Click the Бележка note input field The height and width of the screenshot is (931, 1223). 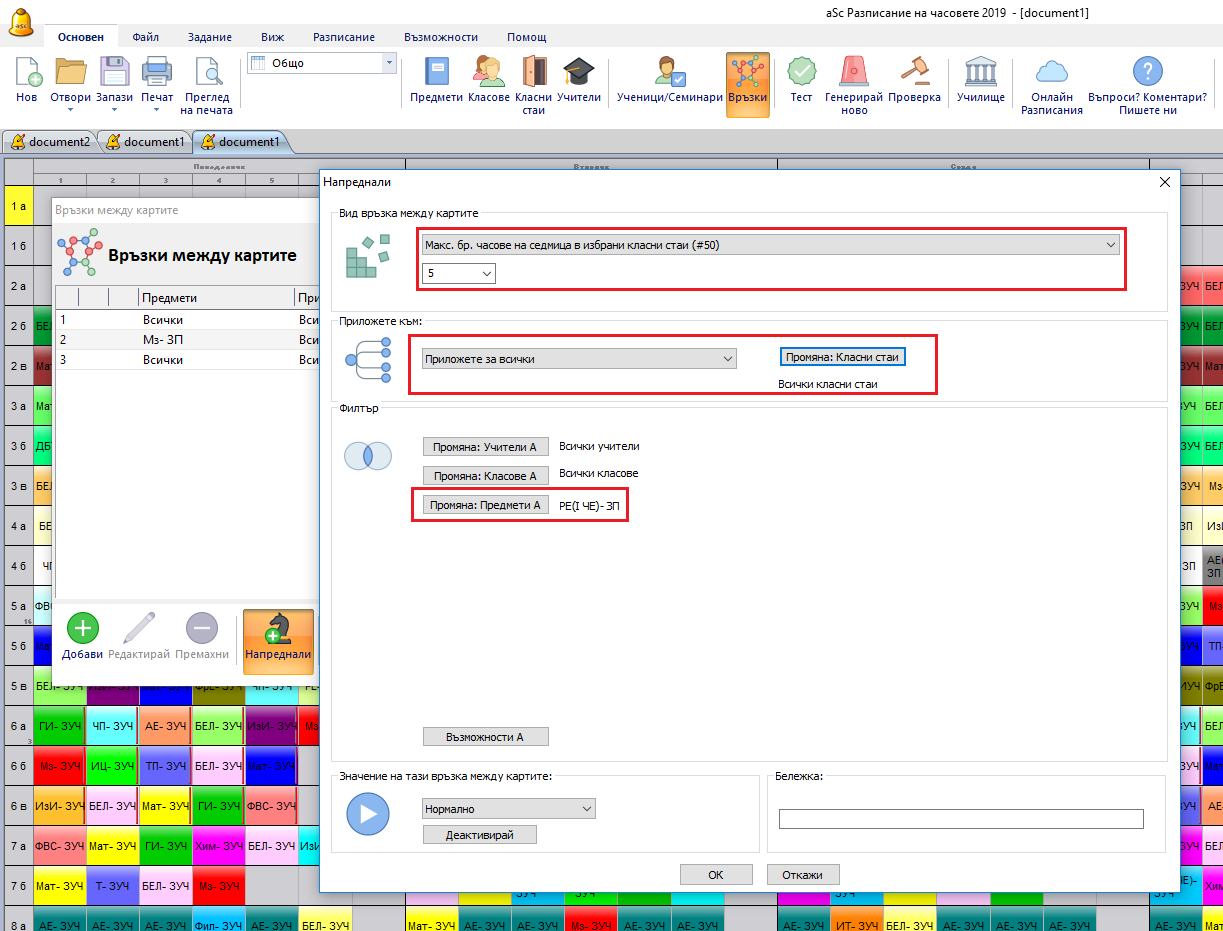960,819
